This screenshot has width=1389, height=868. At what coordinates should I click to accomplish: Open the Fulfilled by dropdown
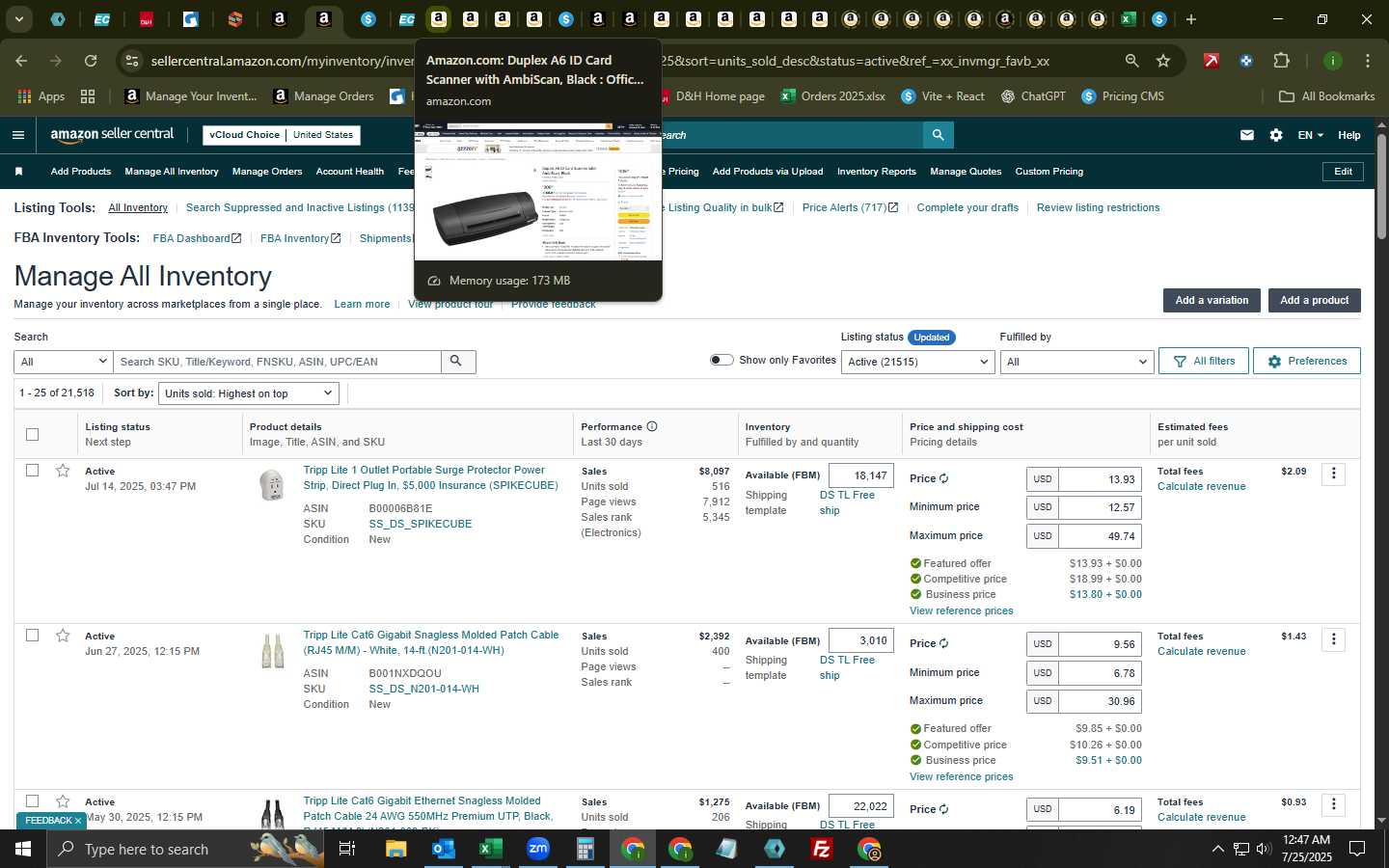click(1076, 362)
